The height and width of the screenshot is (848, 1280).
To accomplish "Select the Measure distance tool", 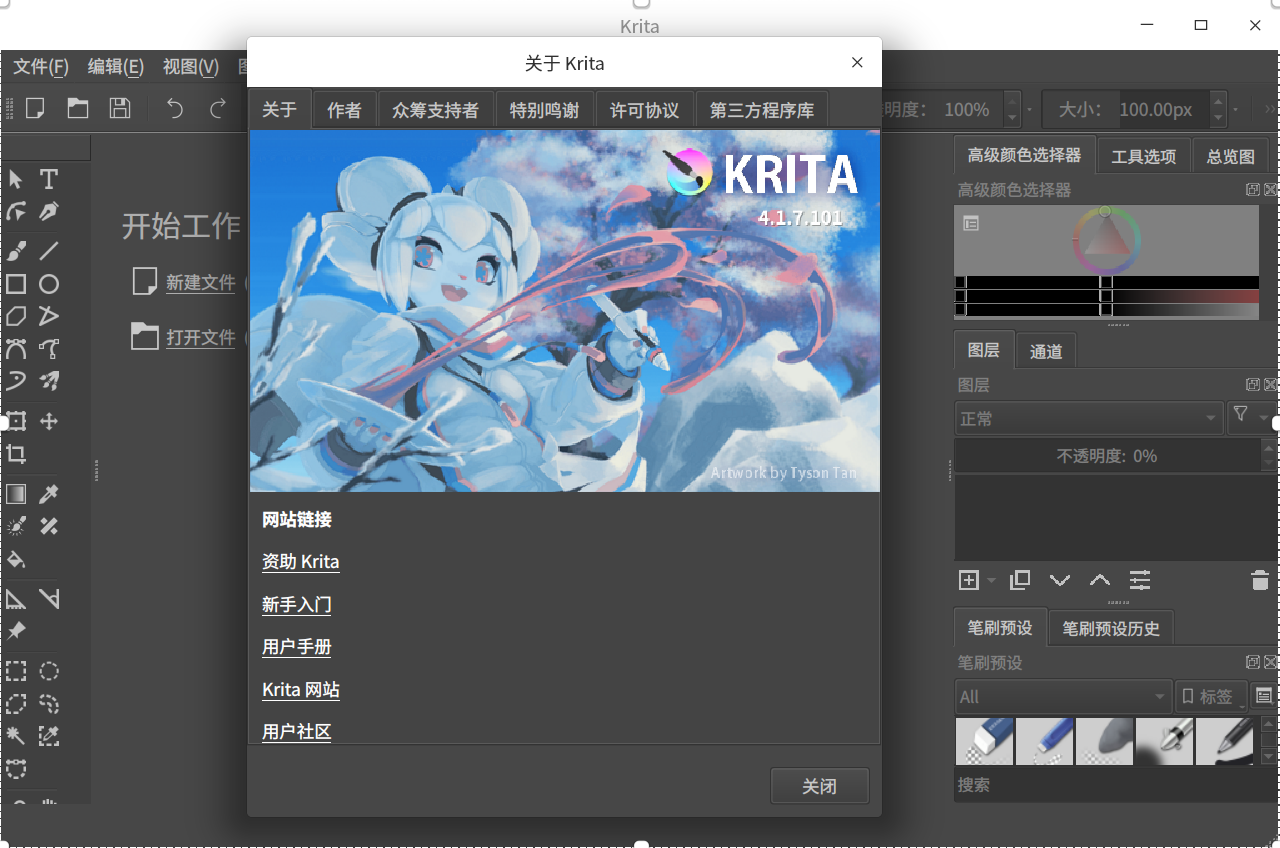I will coord(49,599).
